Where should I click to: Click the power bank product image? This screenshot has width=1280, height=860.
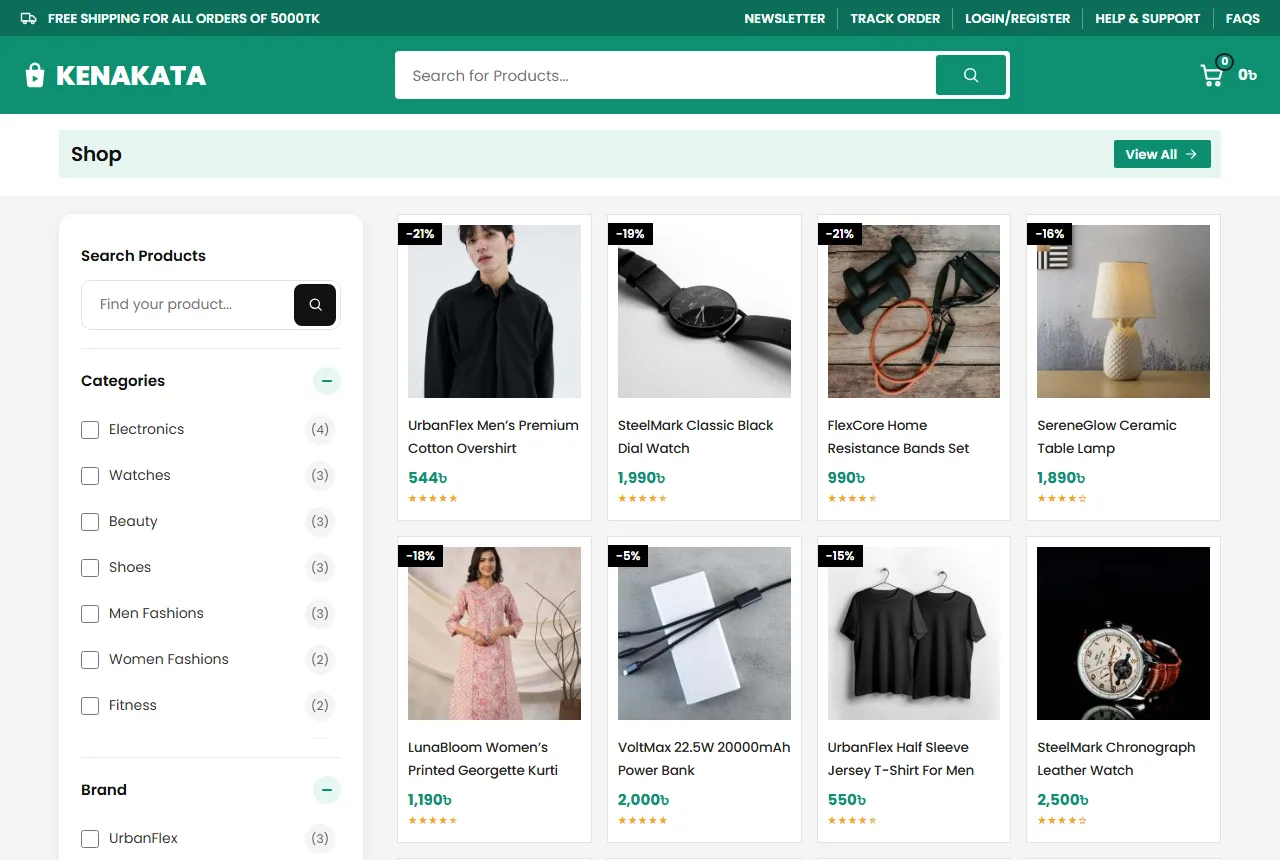click(704, 633)
